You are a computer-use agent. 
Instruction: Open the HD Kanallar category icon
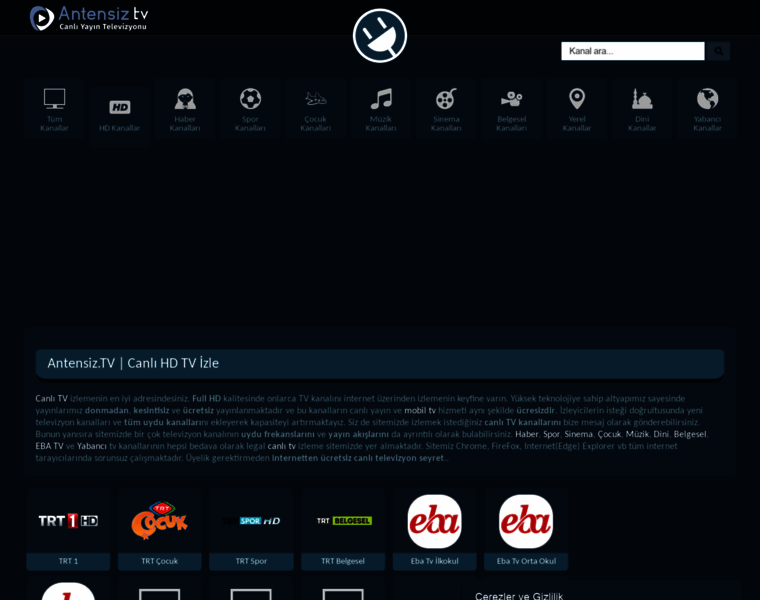point(120,107)
